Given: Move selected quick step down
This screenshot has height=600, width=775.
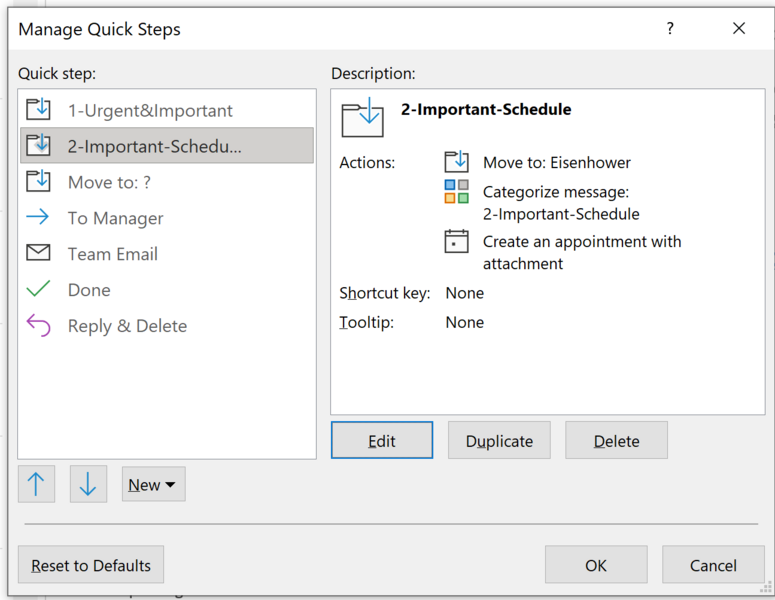Looking at the screenshot, I should coord(88,485).
